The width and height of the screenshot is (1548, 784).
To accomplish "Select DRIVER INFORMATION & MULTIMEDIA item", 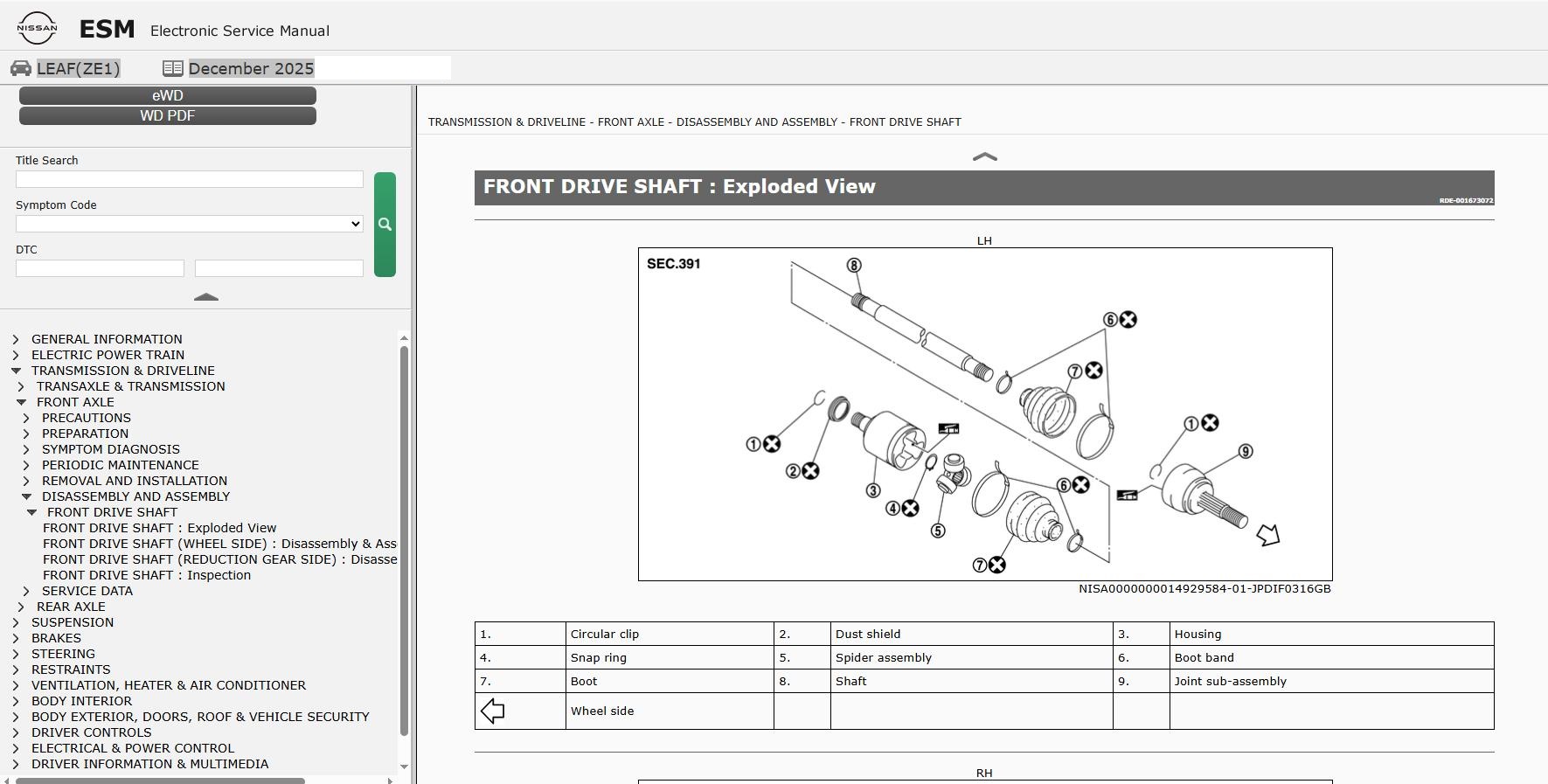I will 149,764.
